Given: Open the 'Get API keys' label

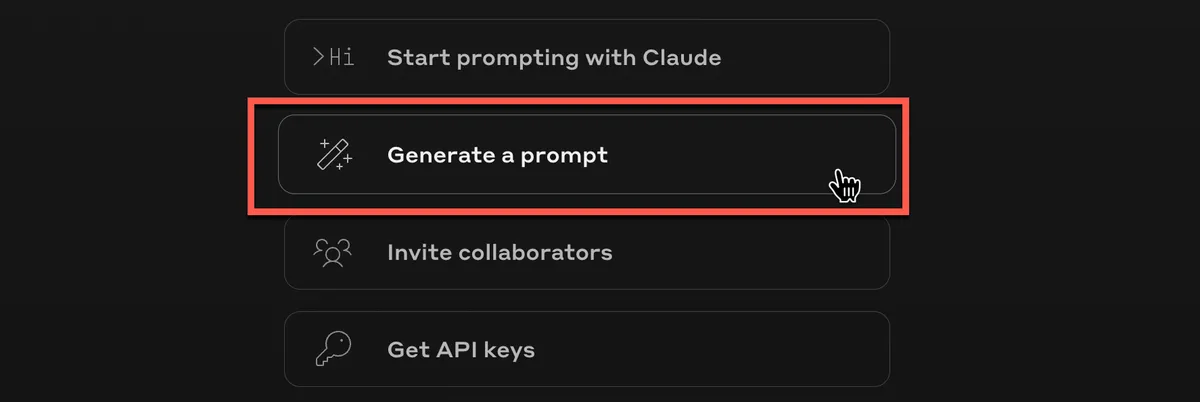Looking at the screenshot, I should pyautogui.click(x=460, y=350).
